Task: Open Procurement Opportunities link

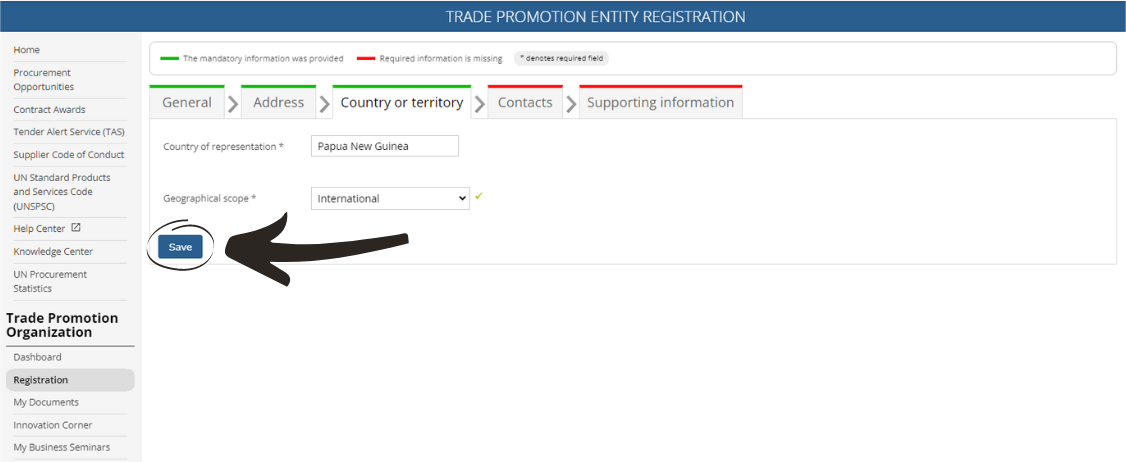Action: click(43, 80)
